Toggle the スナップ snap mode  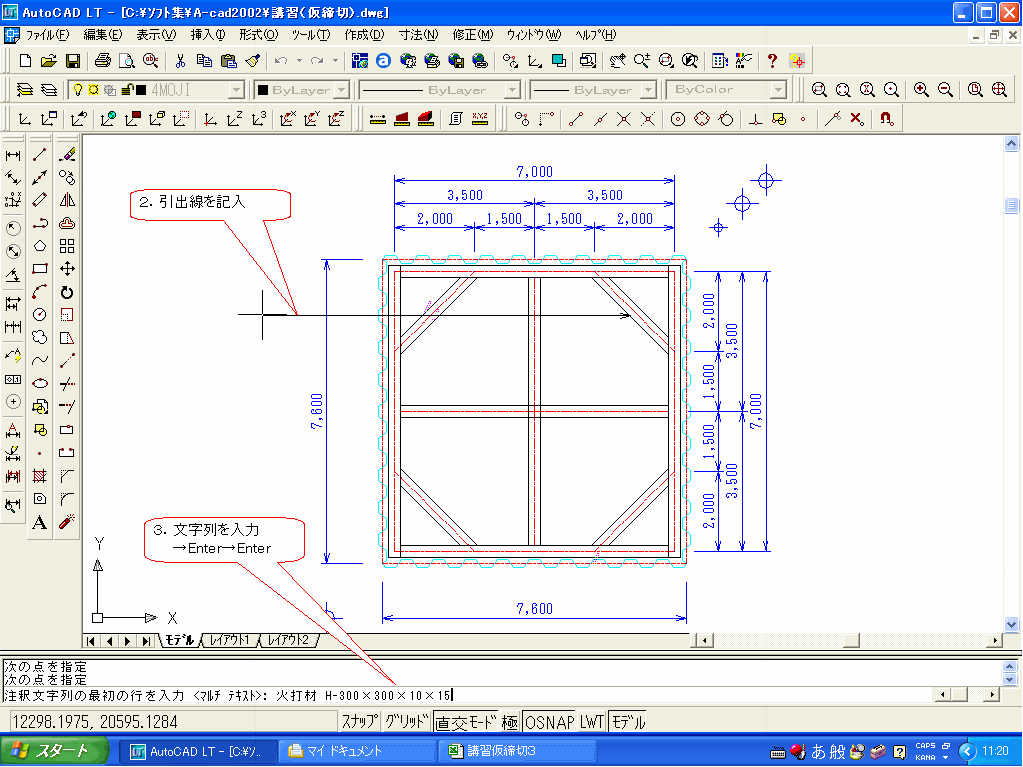point(360,721)
